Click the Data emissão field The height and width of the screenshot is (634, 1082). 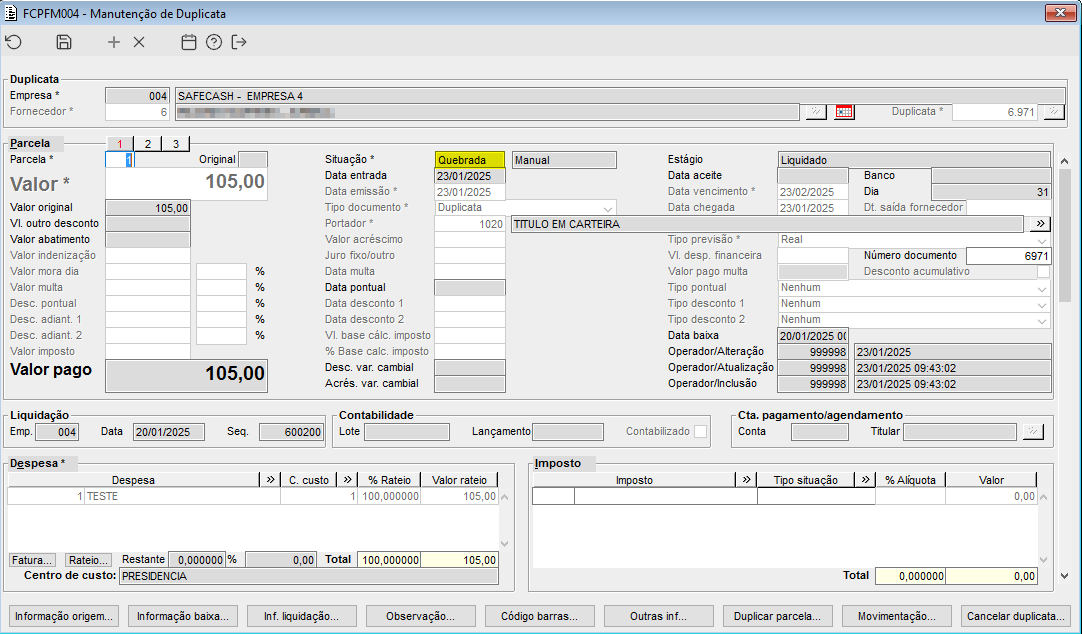tap(470, 192)
